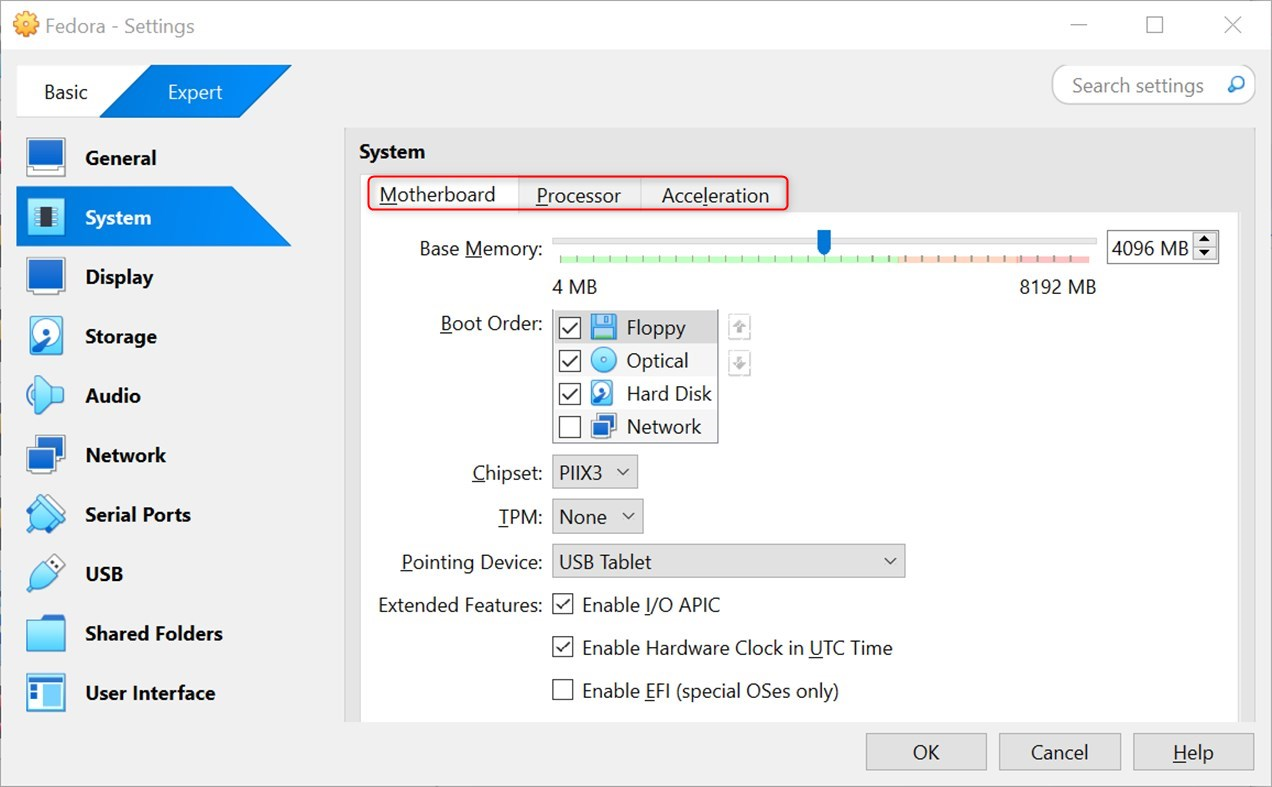This screenshot has height=787, width=1272.
Task: Enable EFI (special OSes only) checkbox
Action: pos(563,690)
